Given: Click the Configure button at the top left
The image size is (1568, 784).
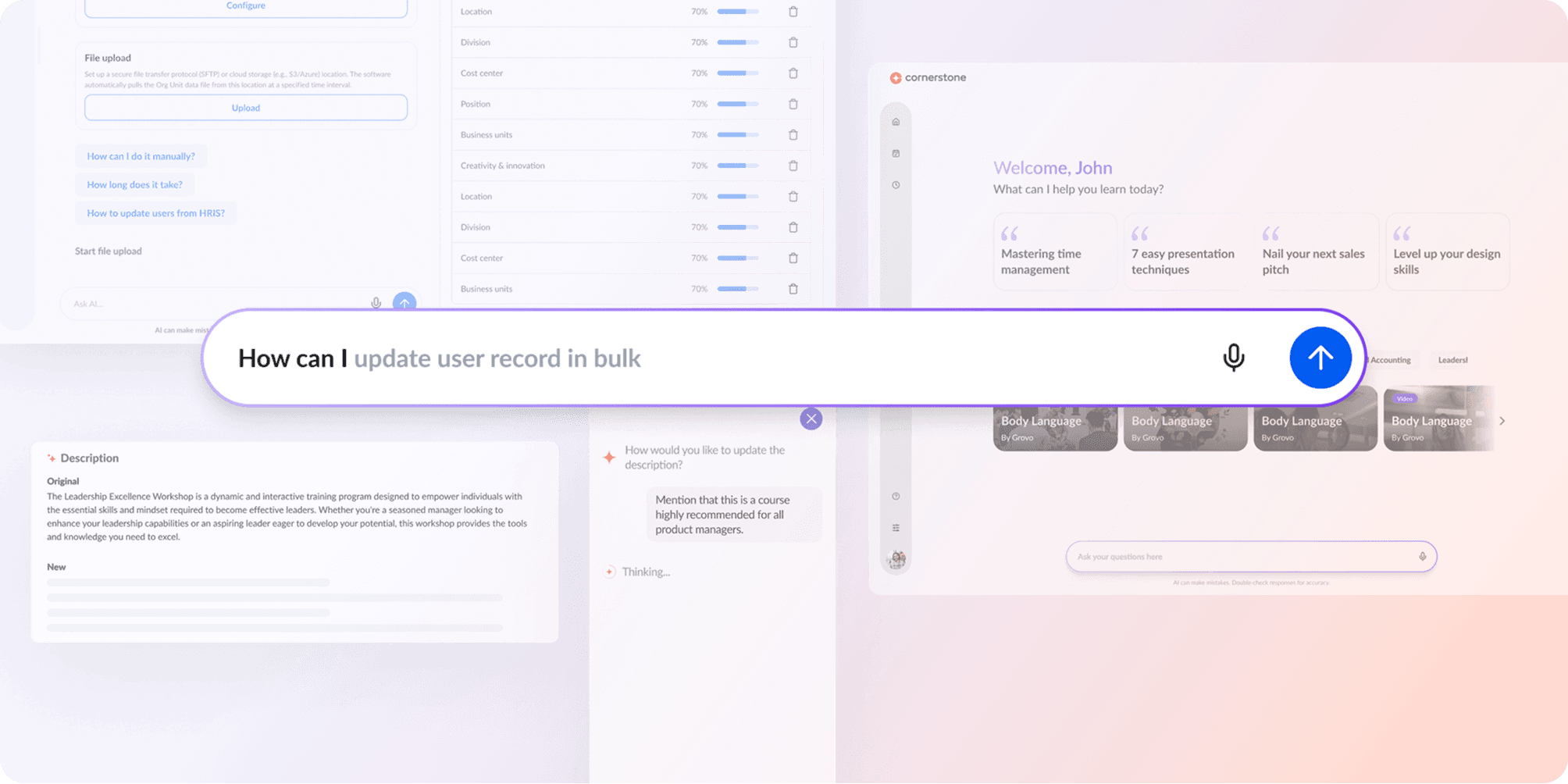Looking at the screenshot, I should pyautogui.click(x=245, y=6).
